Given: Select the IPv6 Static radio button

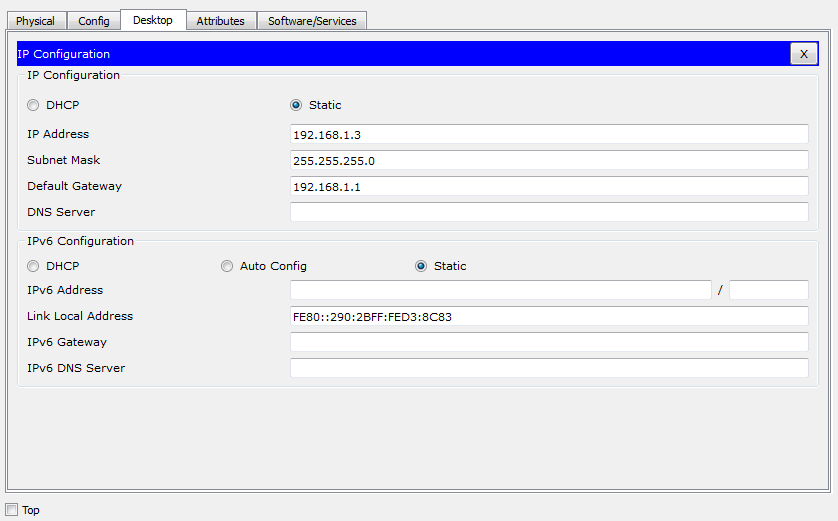Looking at the screenshot, I should [x=421, y=266].
